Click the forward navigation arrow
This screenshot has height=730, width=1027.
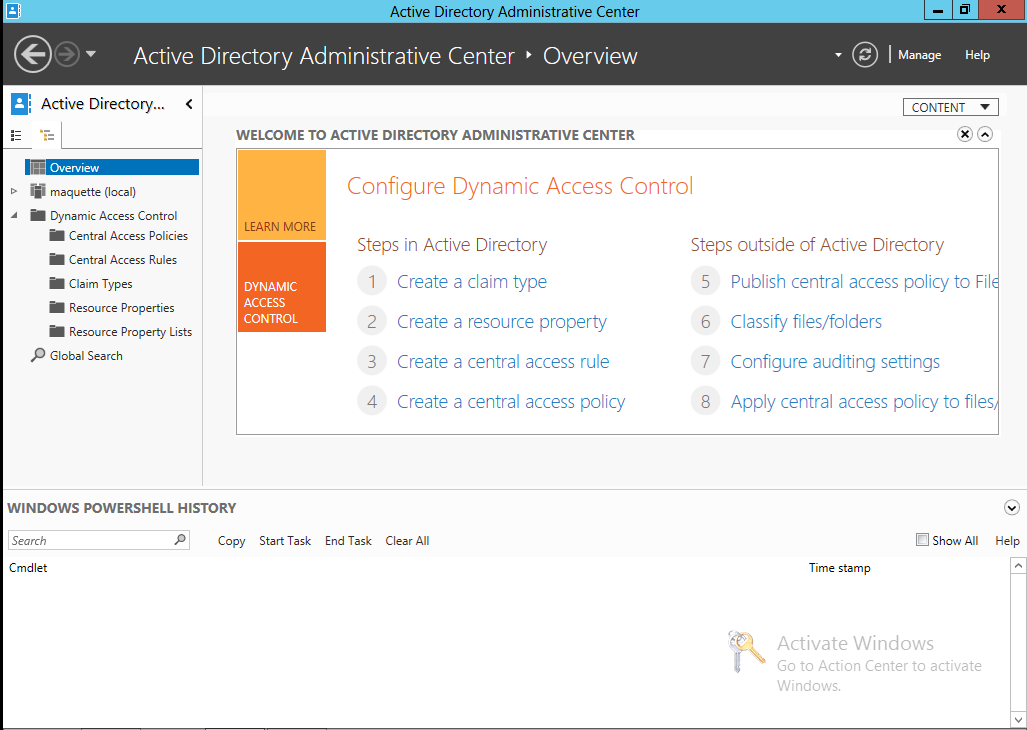pyautogui.click(x=67, y=54)
